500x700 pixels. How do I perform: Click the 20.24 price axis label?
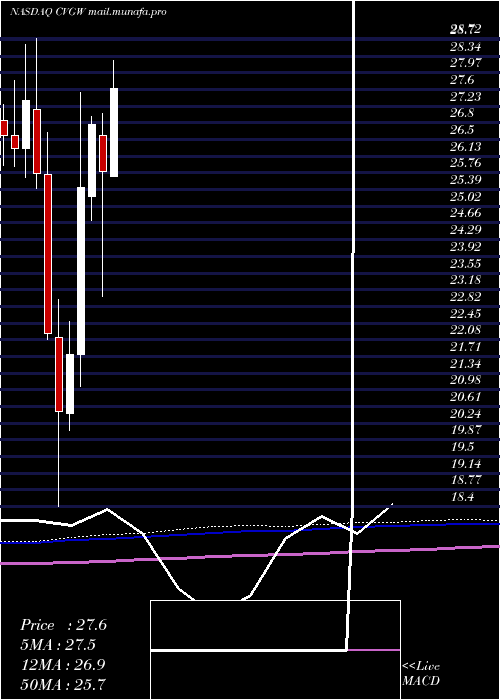tap(466, 413)
